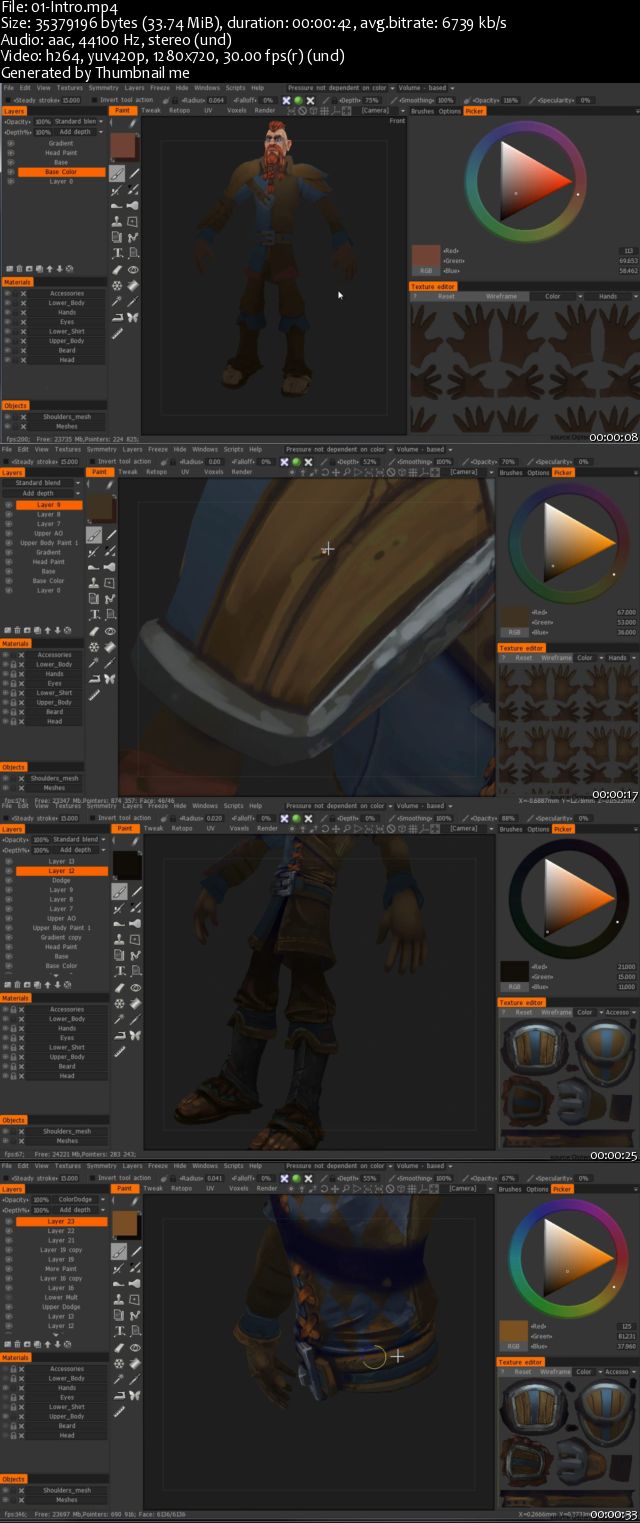
Task: Switch to Retopo tab in 00:00:08 frame
Action: tap(179, 110)
